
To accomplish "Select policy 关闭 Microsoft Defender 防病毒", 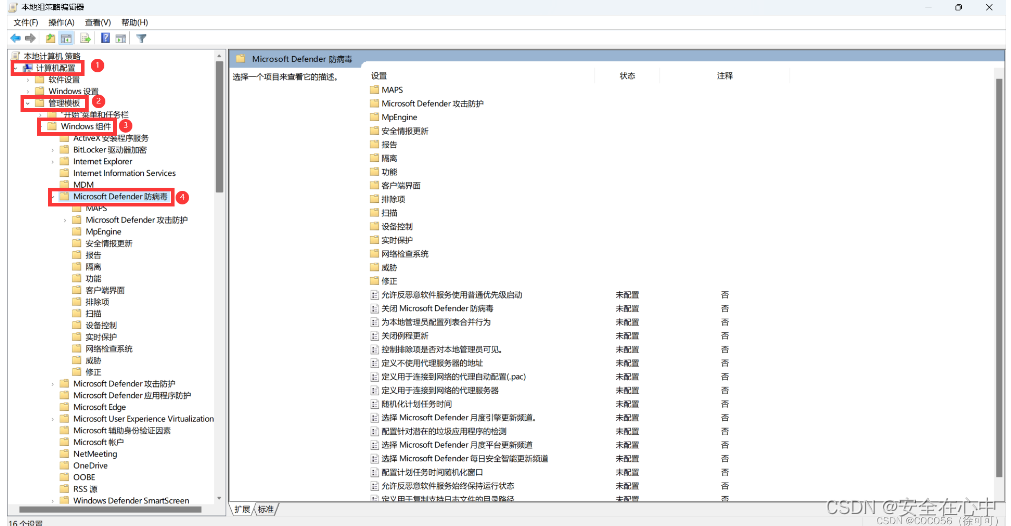I will (x=437, y=309).
